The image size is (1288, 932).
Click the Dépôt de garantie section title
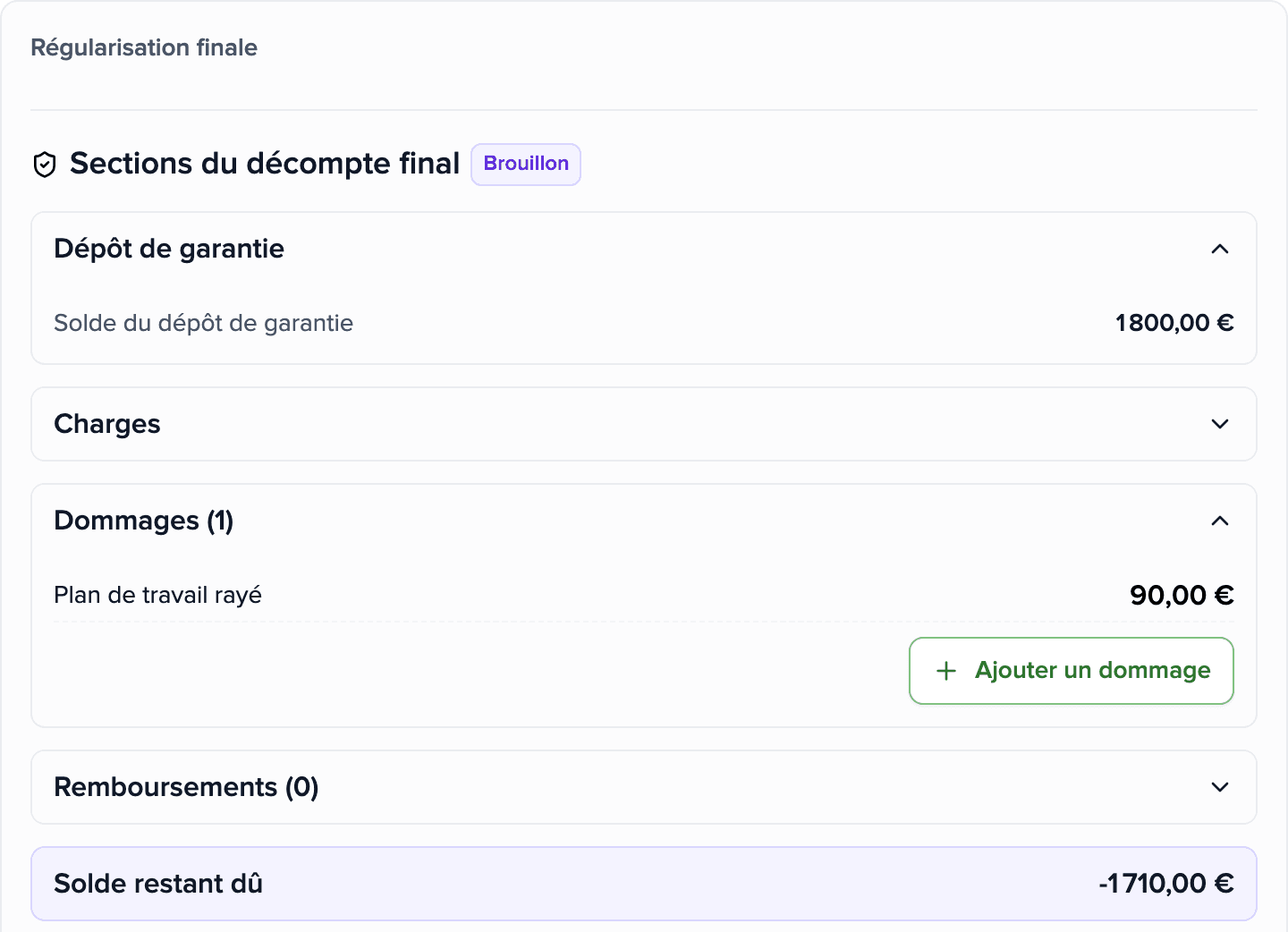click(x=169, y=249)
